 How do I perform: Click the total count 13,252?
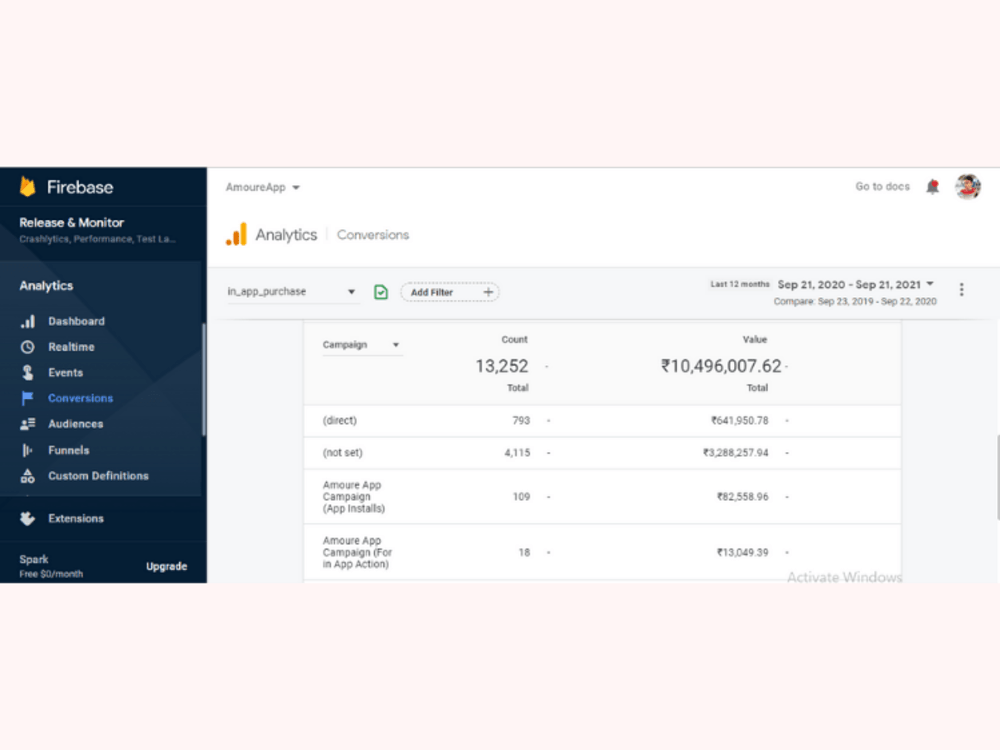click(x=502, y=366)
